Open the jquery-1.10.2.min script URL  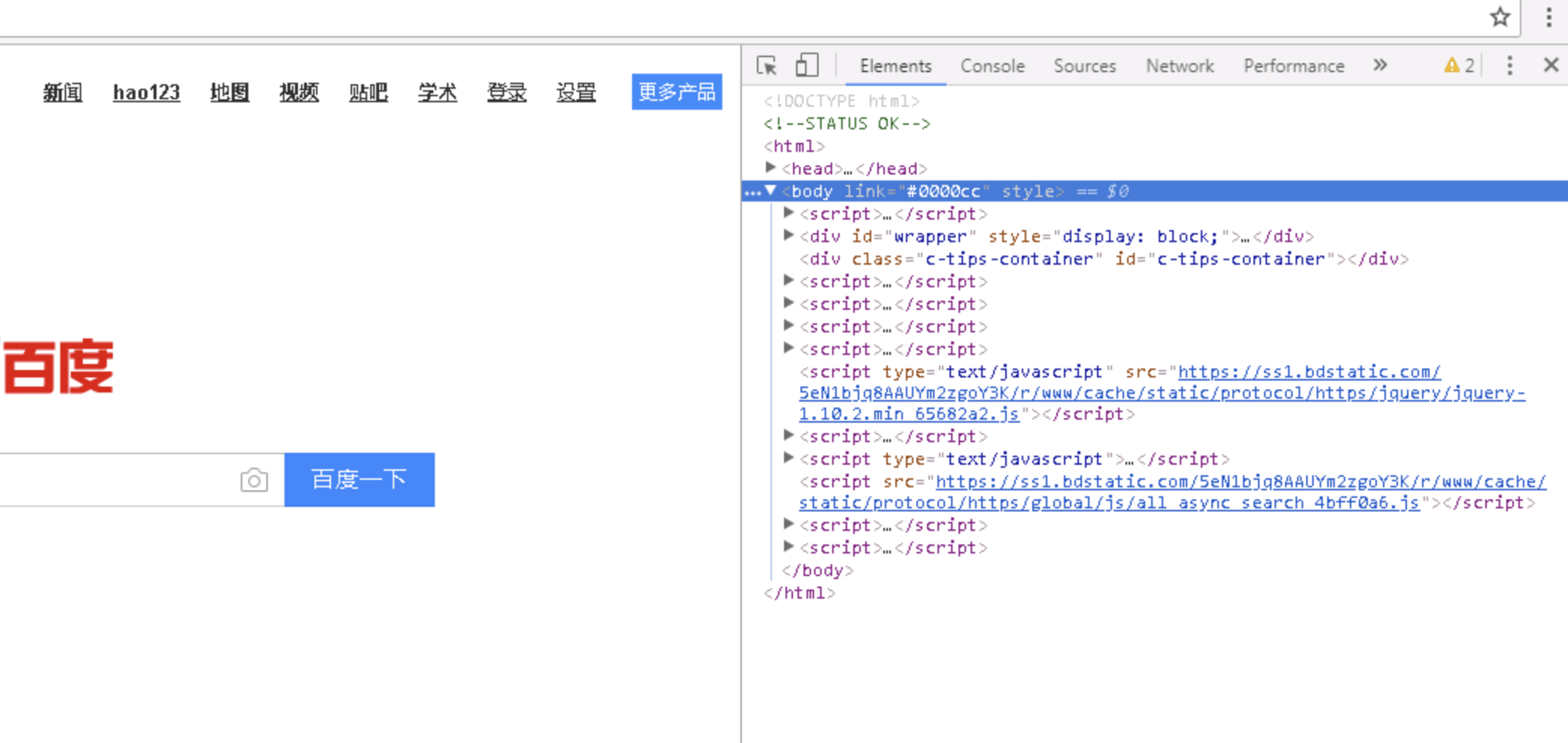click(x=1162, y=393)
